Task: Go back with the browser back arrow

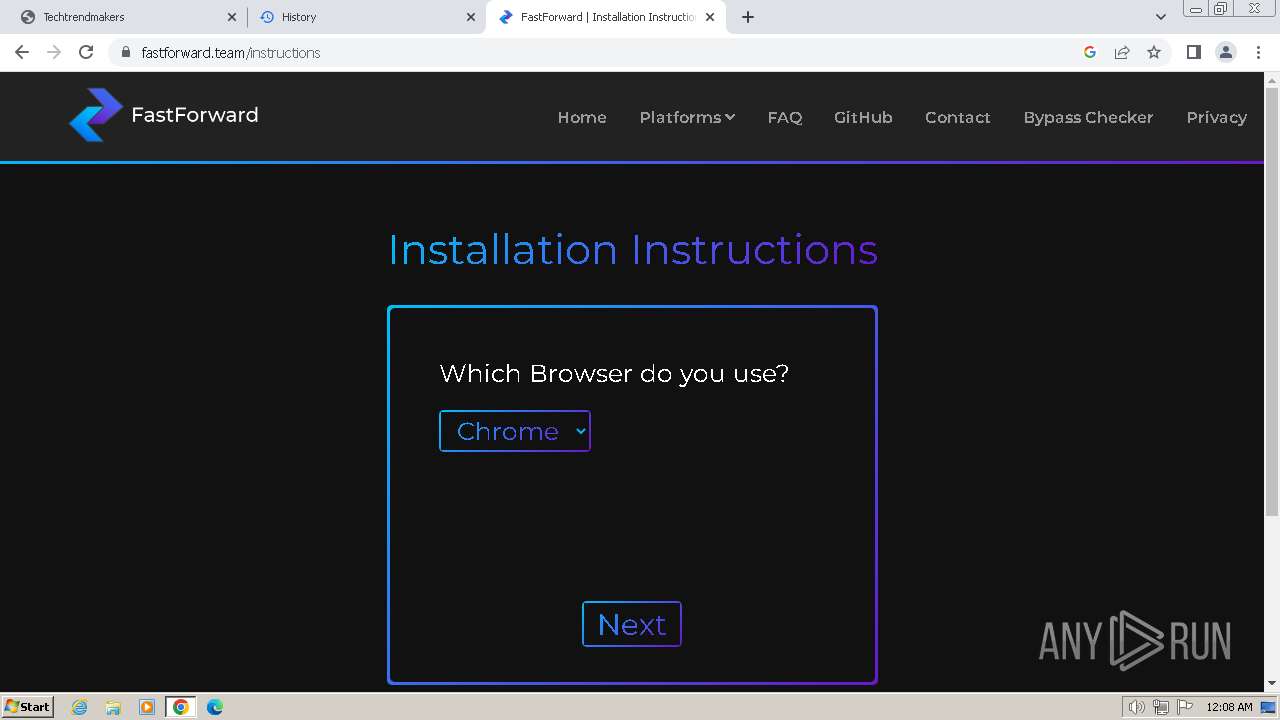Action: point(22,52)
